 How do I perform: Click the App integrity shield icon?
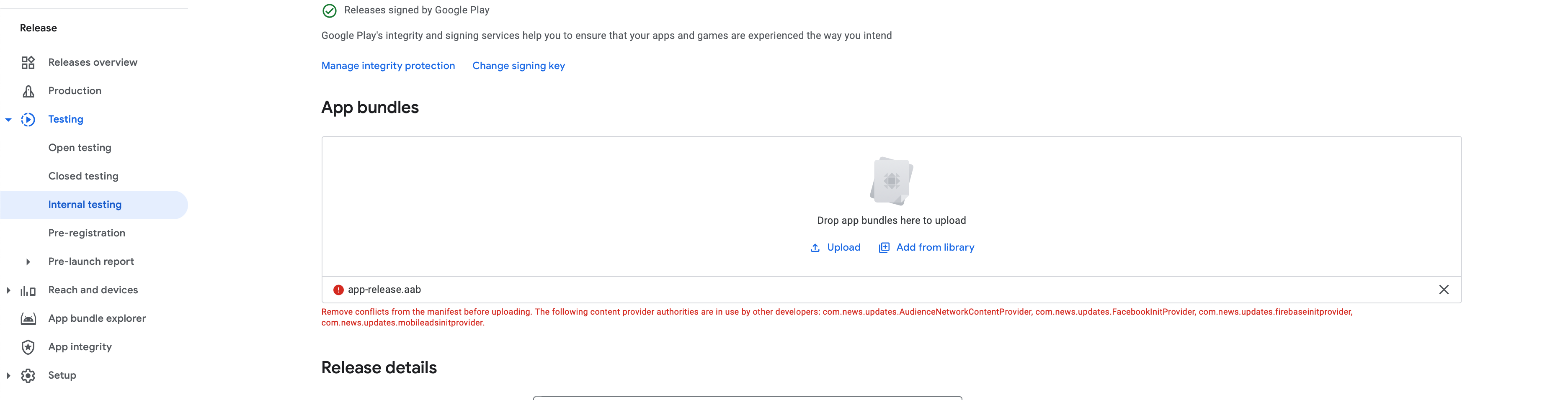point(28,346)
